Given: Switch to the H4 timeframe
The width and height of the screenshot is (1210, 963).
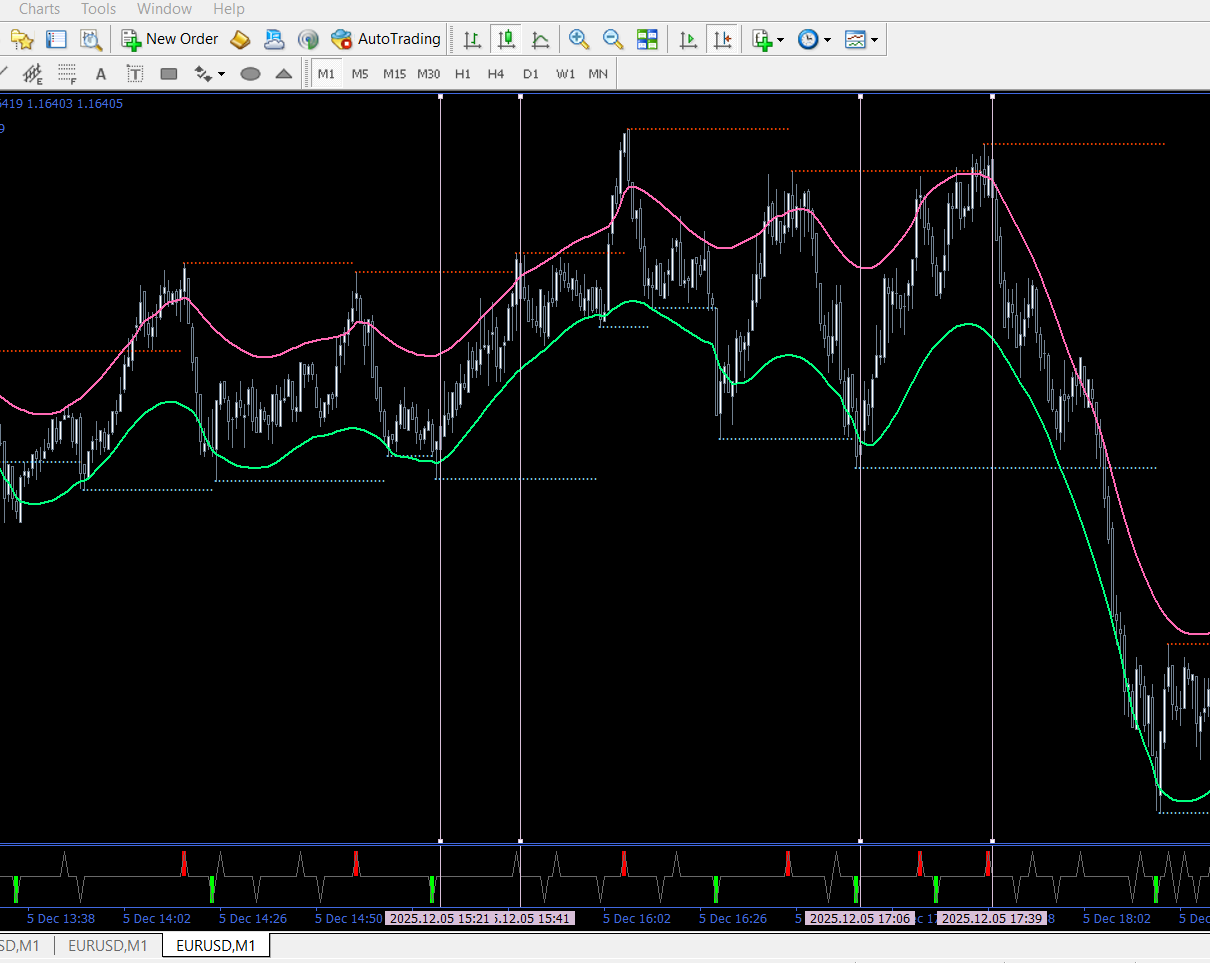Looking at the screenshot, I should pos(496,74).
